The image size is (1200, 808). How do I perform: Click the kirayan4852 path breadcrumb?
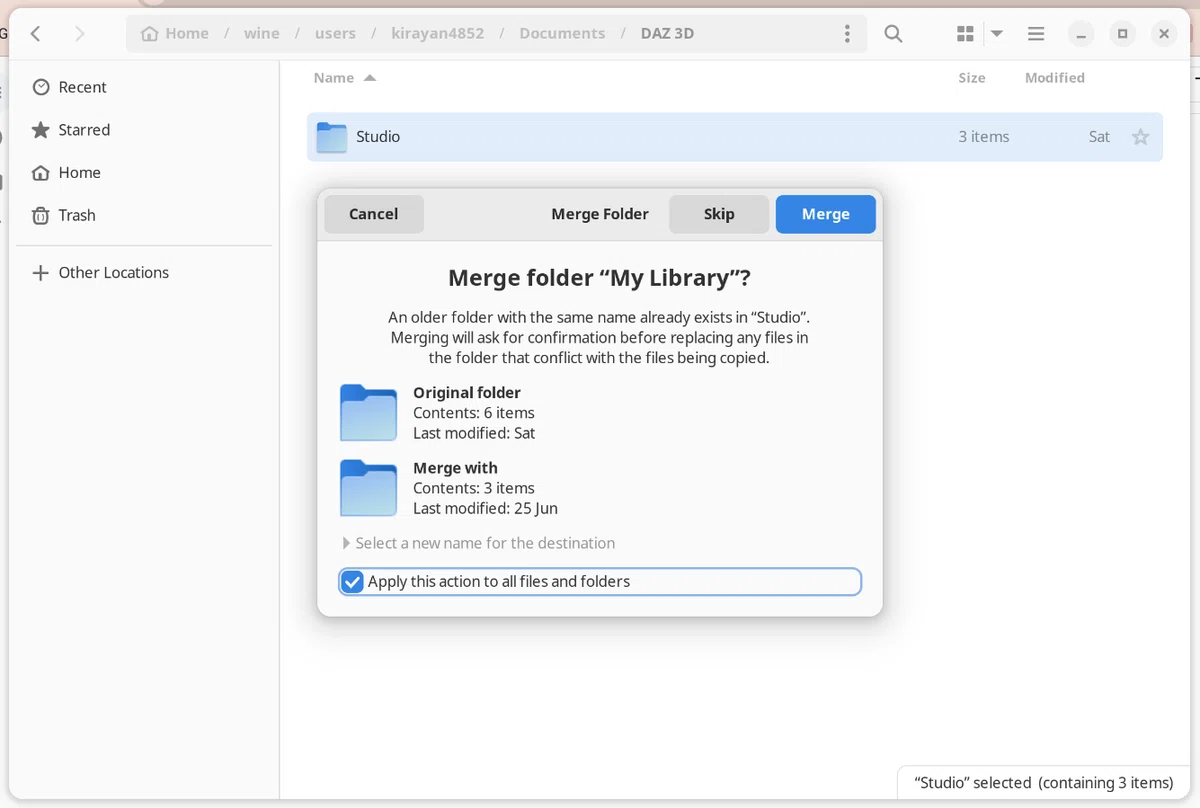437,33
